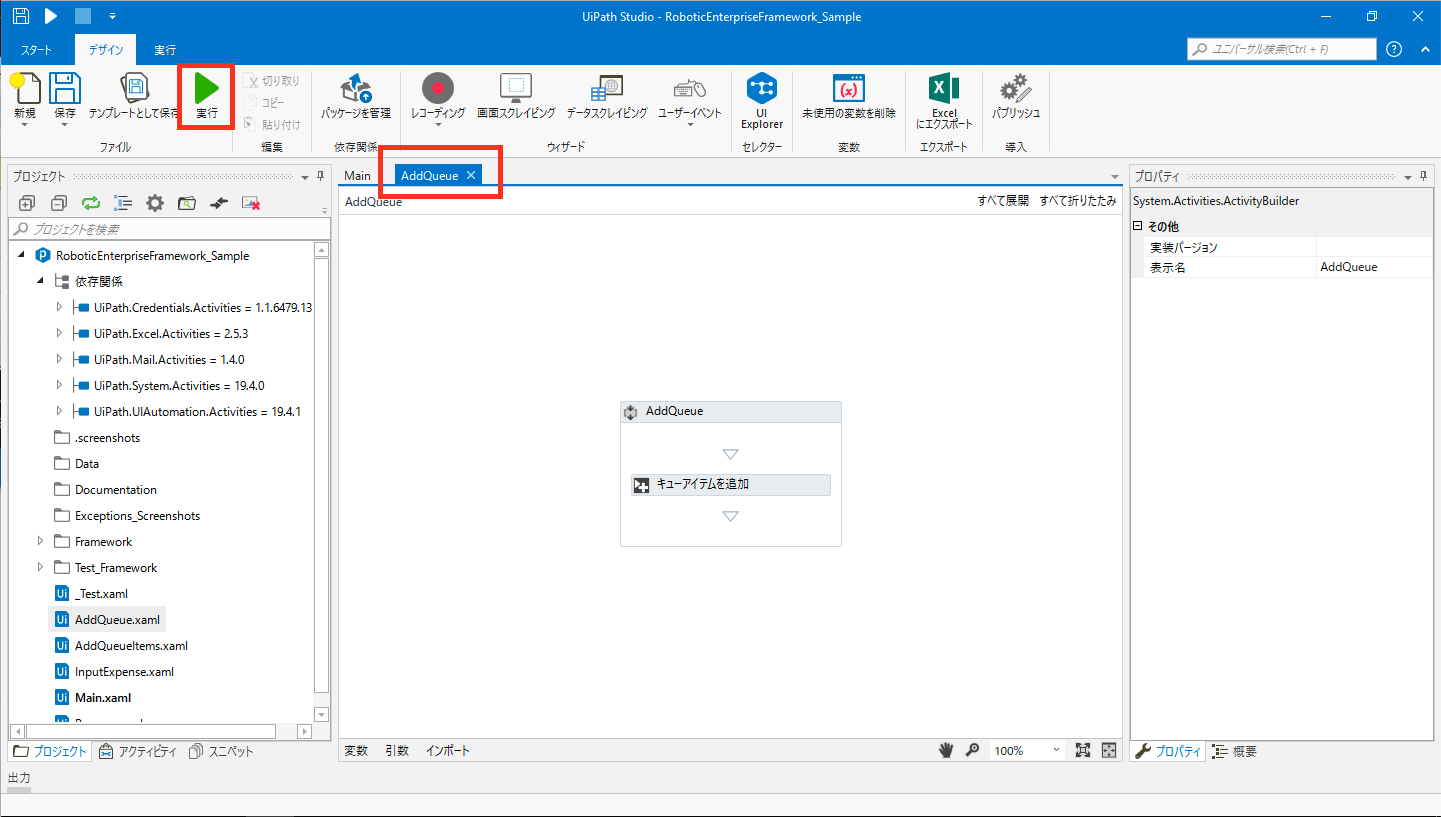The image size is (1441, 817).
Task: Click the 保存 save icon in ribbon
Action: coord(65,88)
